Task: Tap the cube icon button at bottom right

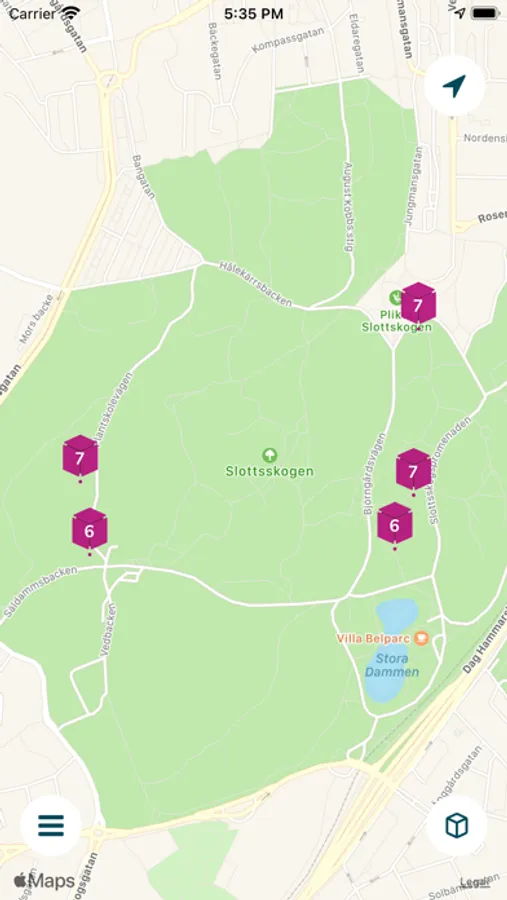Action: pos(456,825)
